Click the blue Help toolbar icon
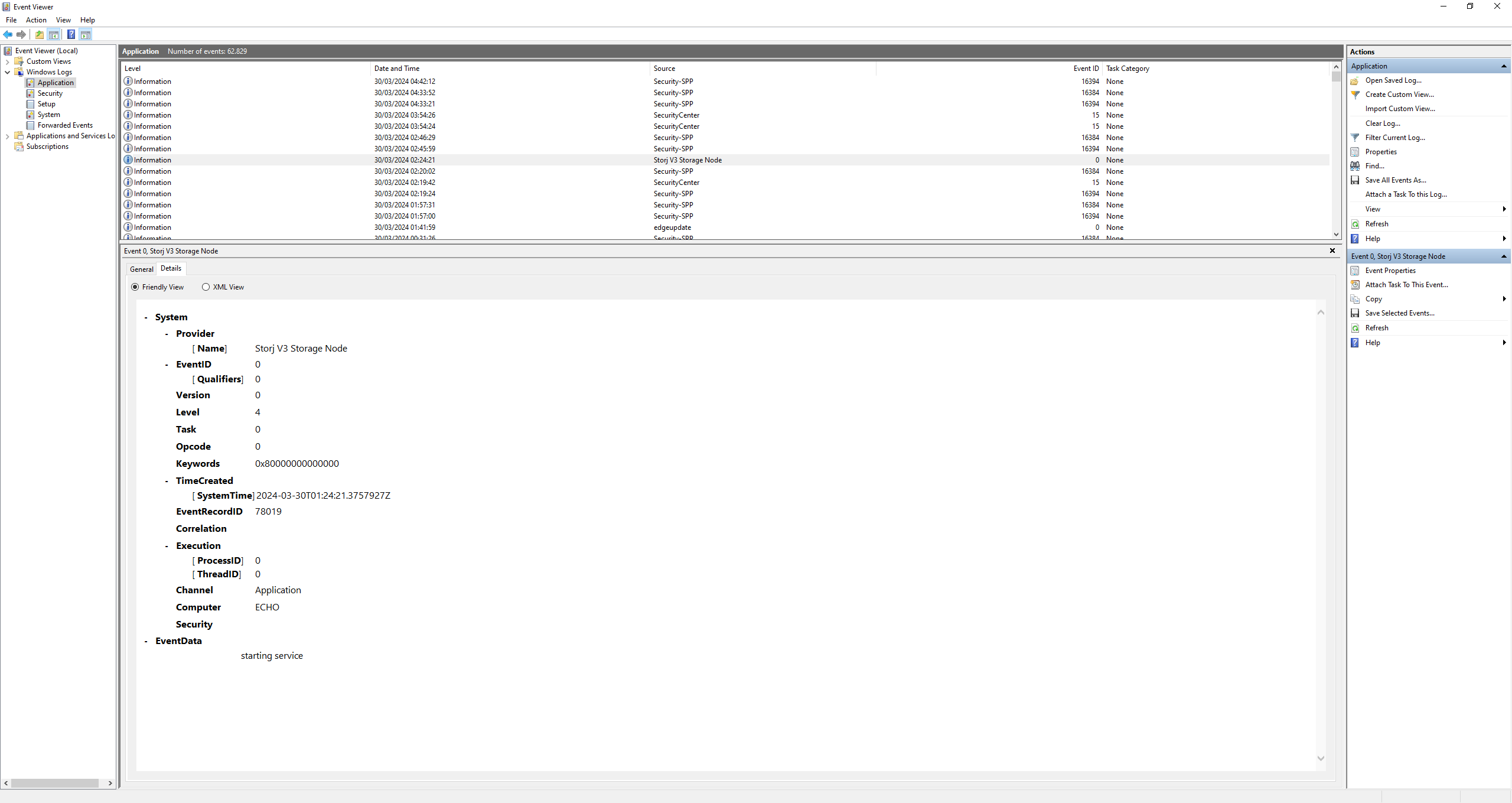The width and height of the screenshot is (1512, 803). [71, 34]
